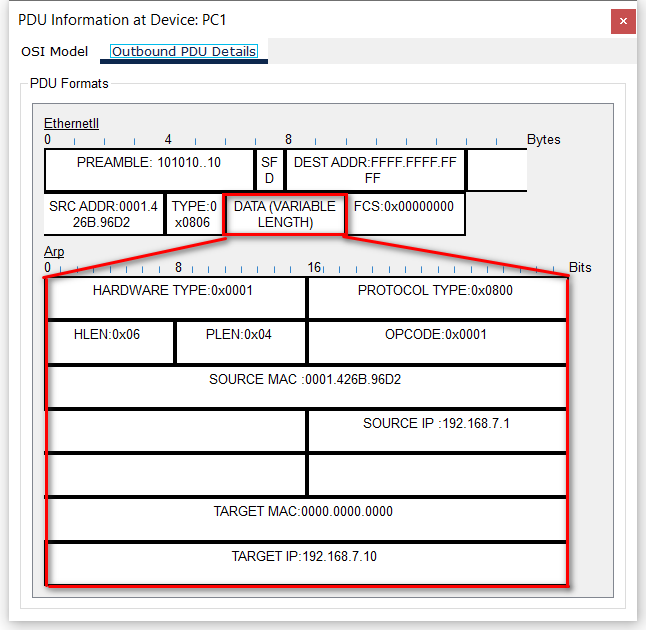The height and width of the screenshot is (630, 646).
Task: Select the PREAMBLE: 101010..10 field
Action: 149,170
